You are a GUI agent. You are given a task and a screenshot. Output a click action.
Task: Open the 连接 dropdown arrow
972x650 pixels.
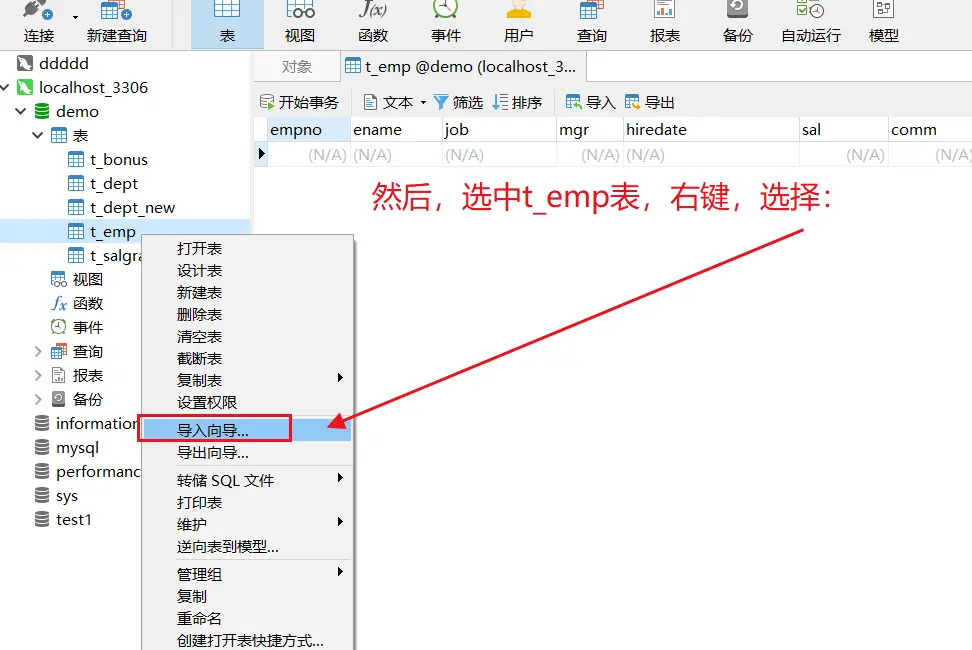(x=75, y=17)
